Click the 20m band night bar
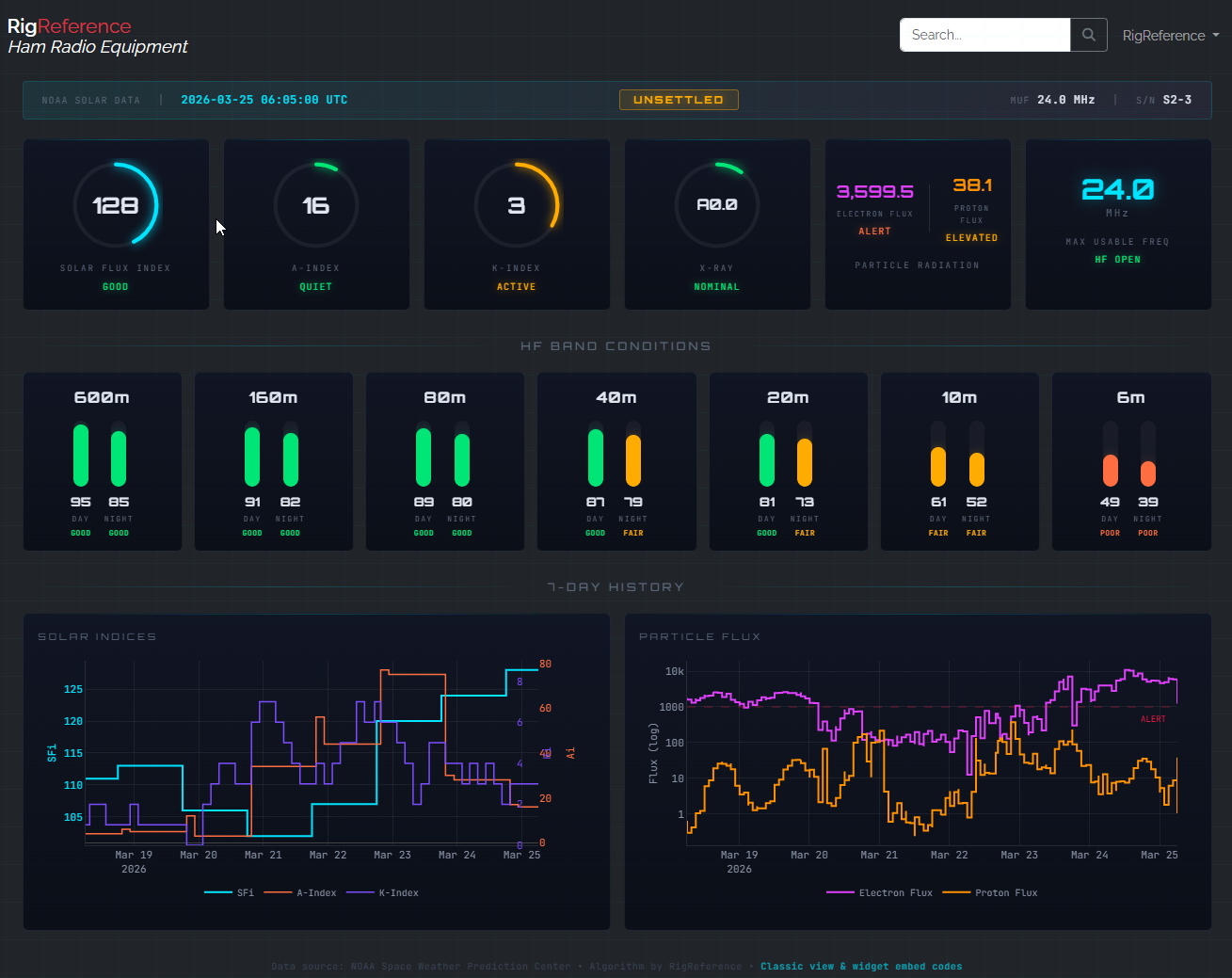The width and height of the screenshot is (1232, 978). point(805,456)
